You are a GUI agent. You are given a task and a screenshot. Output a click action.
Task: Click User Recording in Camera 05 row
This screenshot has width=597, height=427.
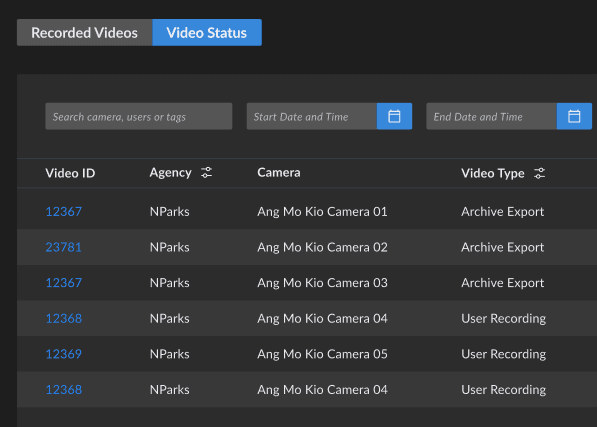[504, 354]
